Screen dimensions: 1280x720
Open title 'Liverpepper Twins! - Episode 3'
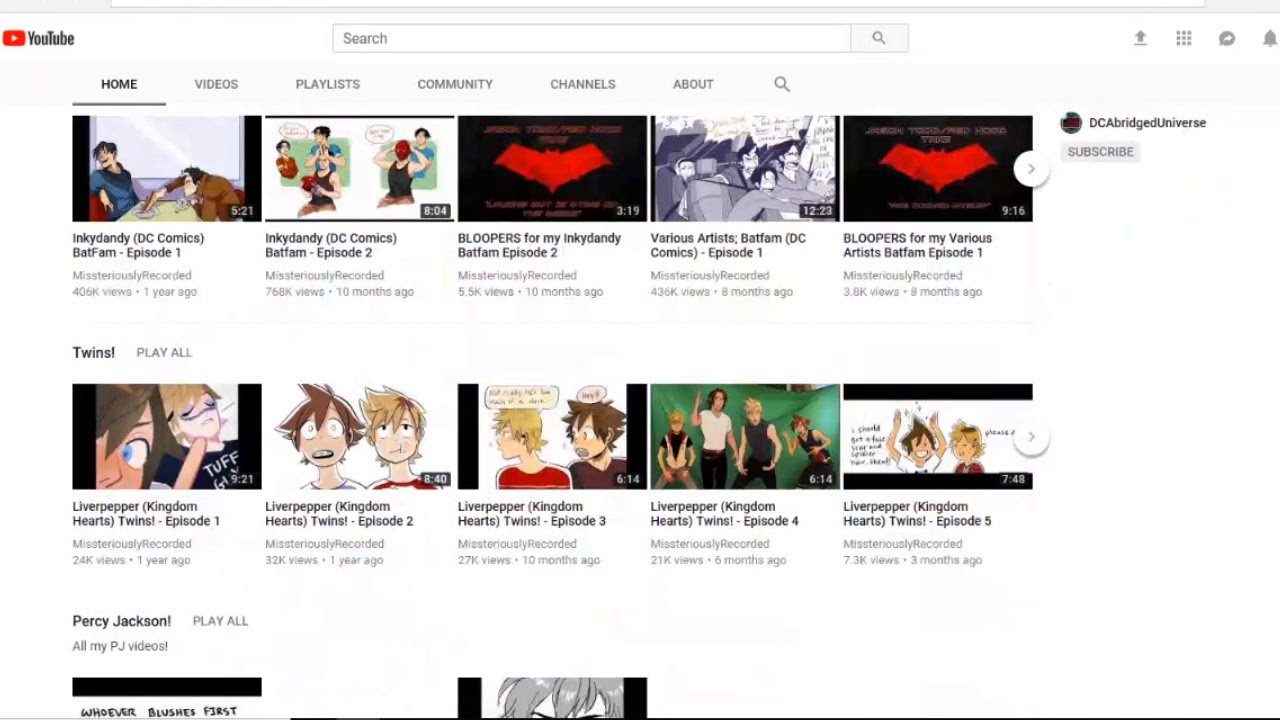[x=532, y=514]
